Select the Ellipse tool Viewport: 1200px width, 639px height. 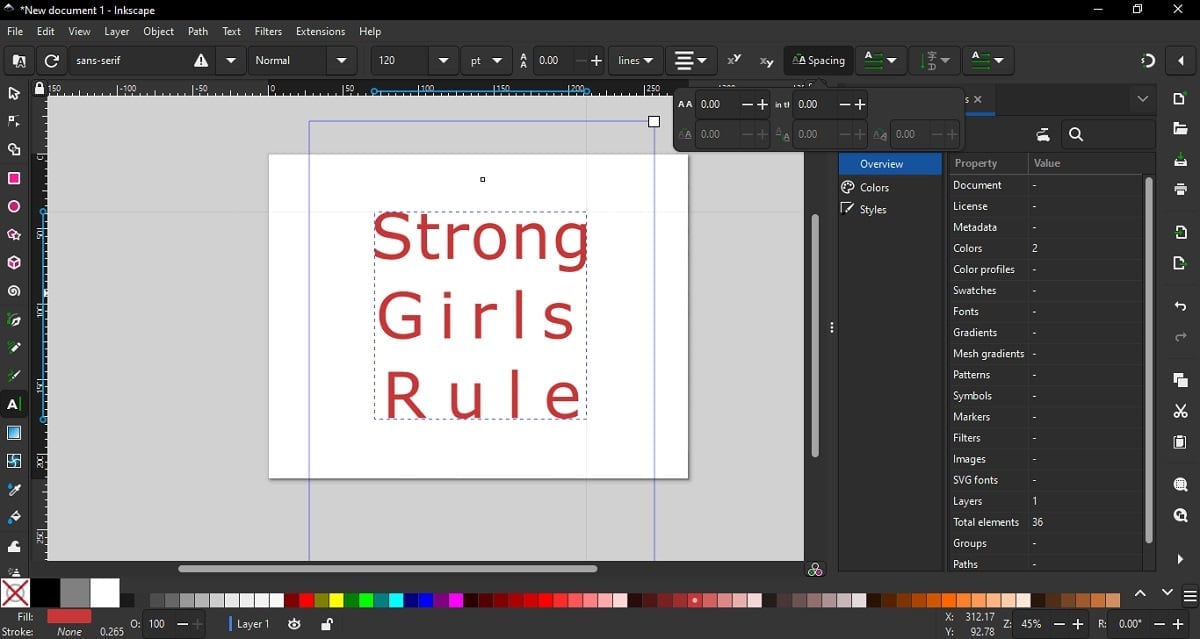tap(14, 207)
